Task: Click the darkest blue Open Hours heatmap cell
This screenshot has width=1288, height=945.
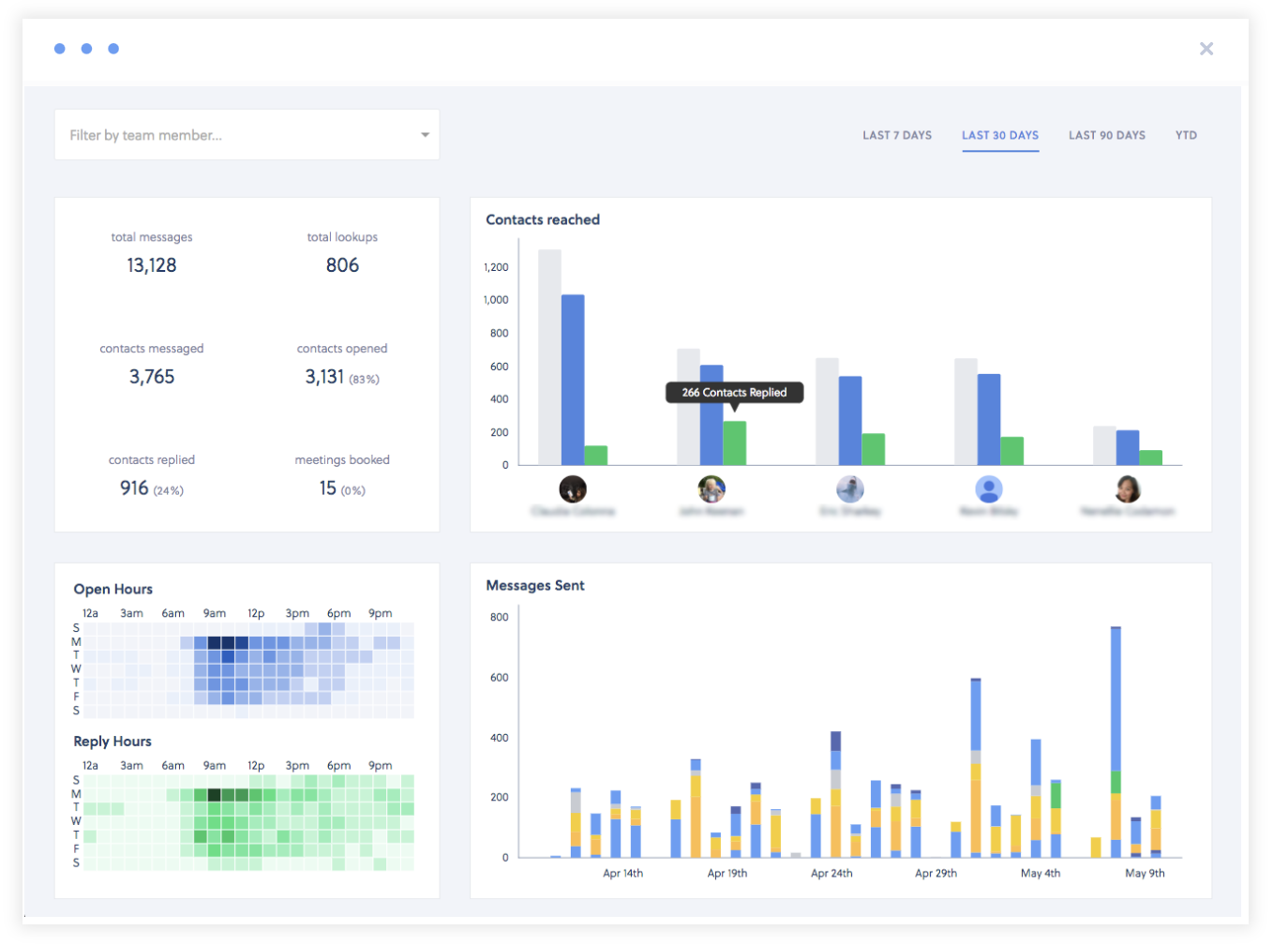Action: (x=215, y=642)
